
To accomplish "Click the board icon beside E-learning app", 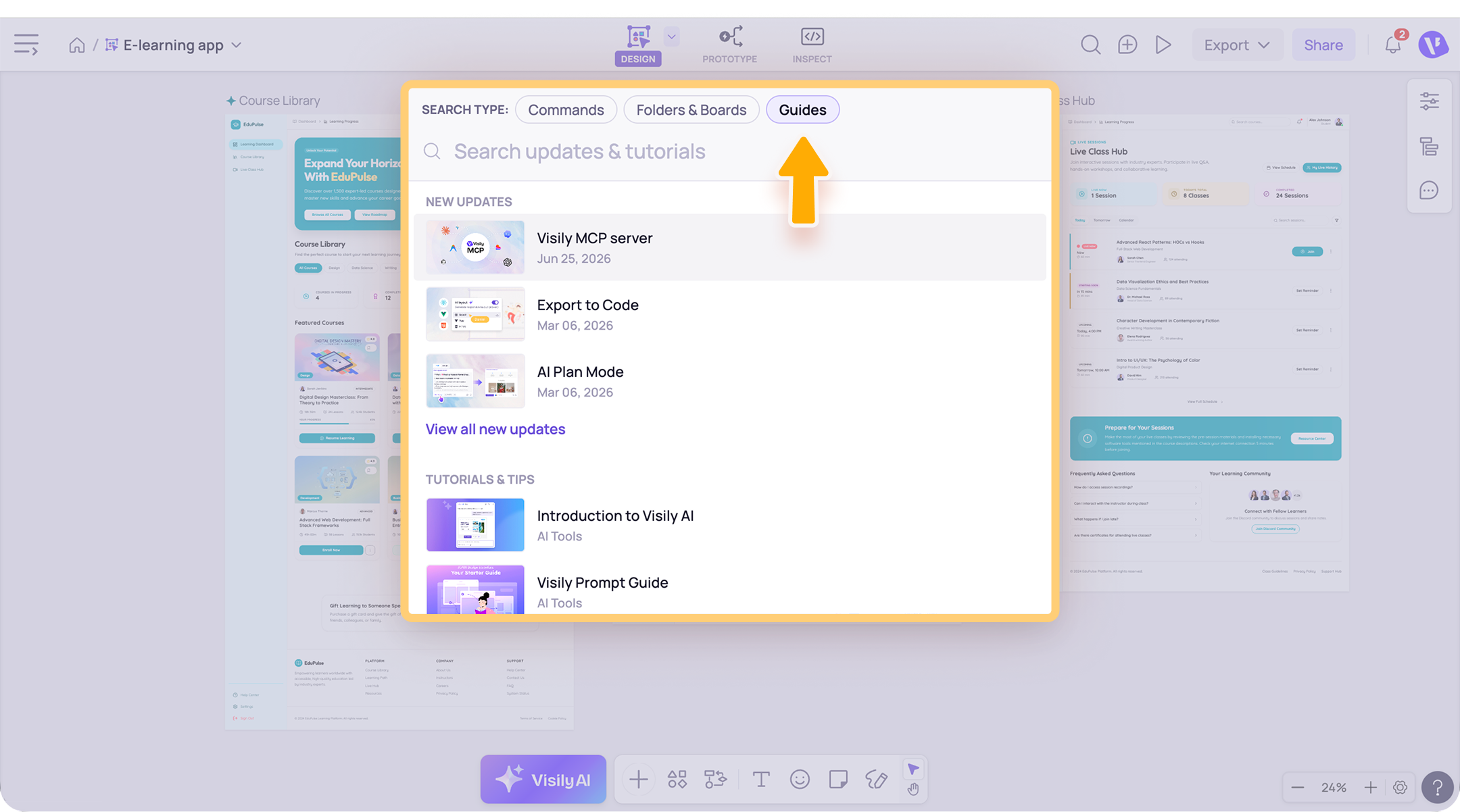I will [112, 45].
